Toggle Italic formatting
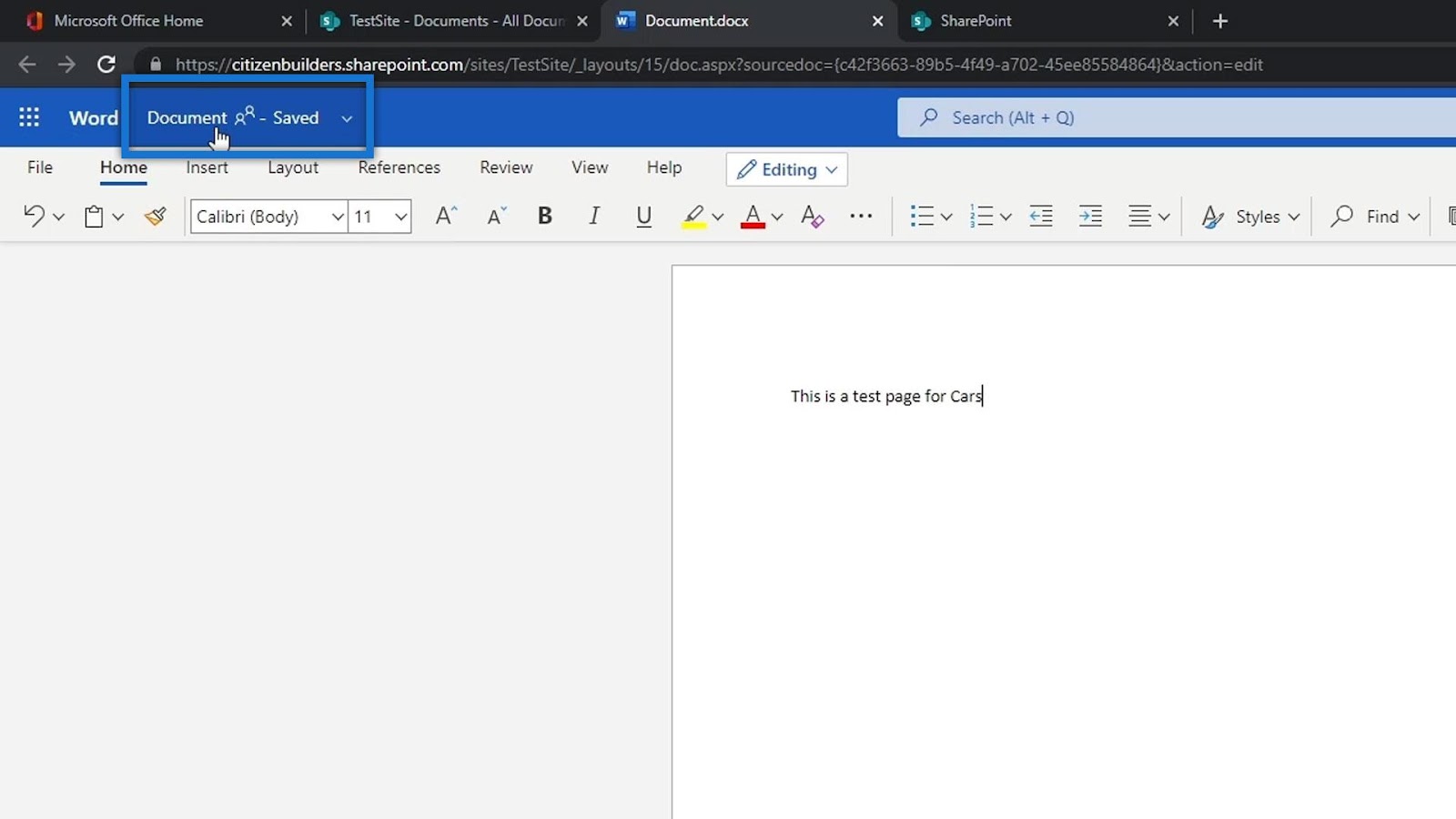This screenshot has width=1456, height=819. click(594, 216)
